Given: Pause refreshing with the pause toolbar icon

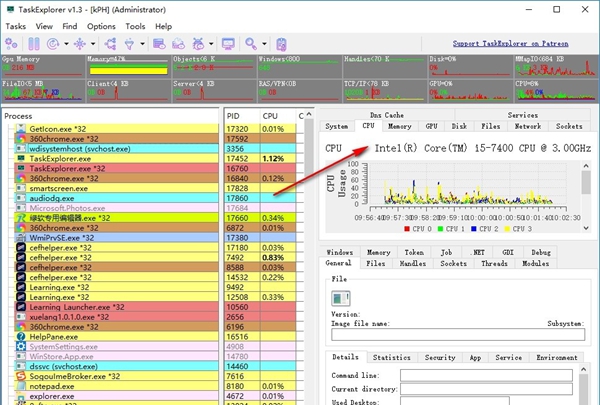Looking at the screenshot, I should point(34,44).
